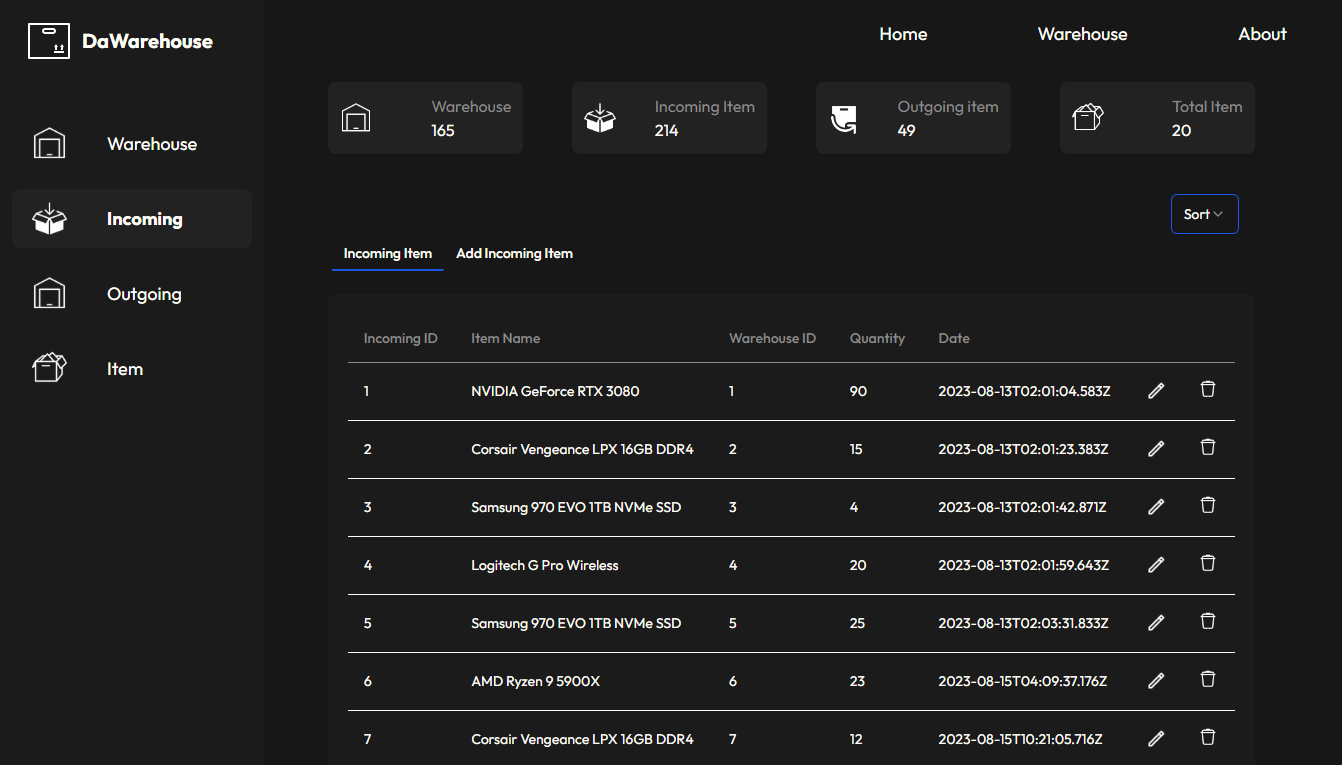Click the Total Item summary card
Image resolution: width=1342 pixels, height=765 pixels.
click(1157, 118)
